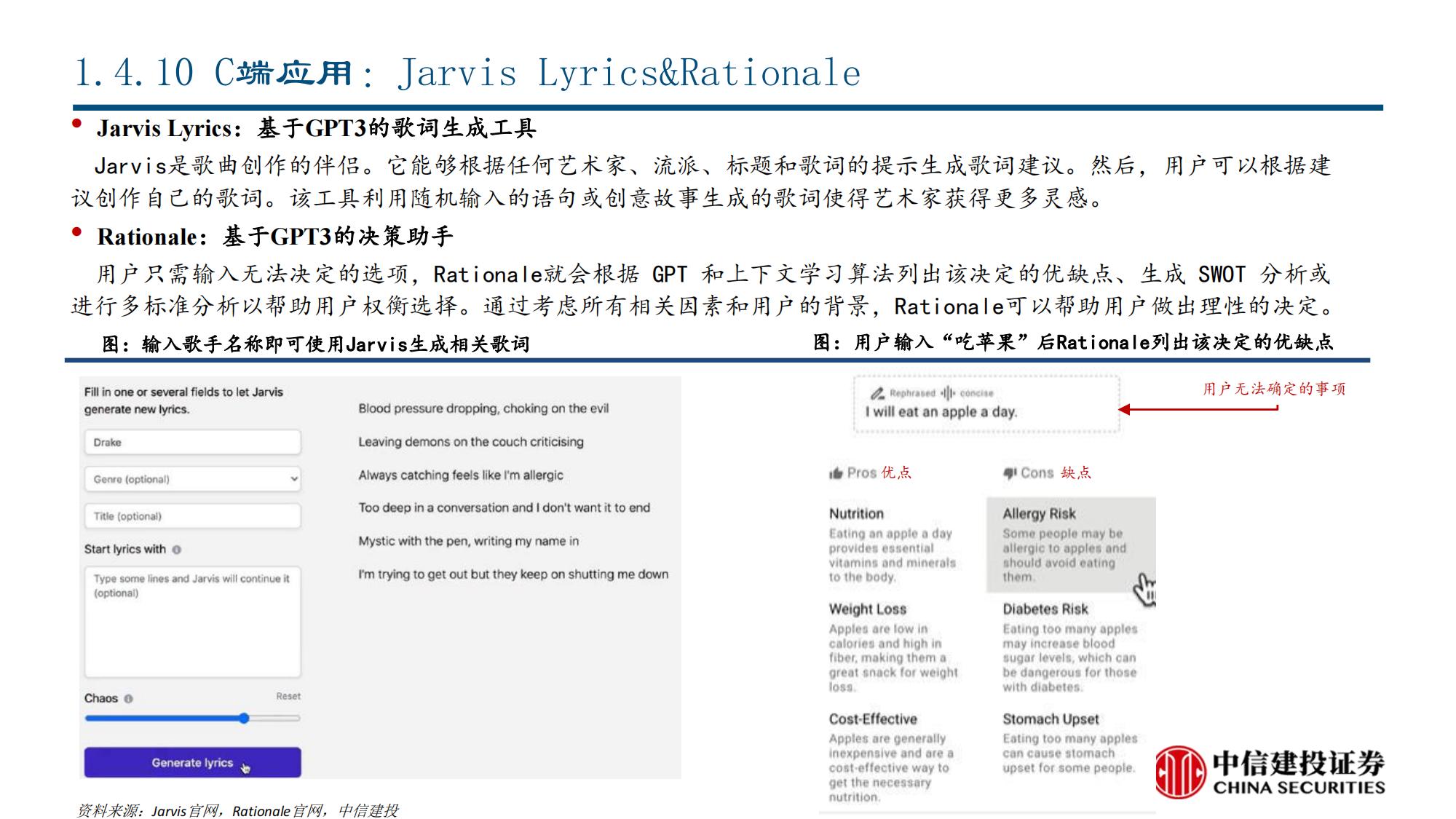Click the concise waveform icon

(x=947, y=393)
